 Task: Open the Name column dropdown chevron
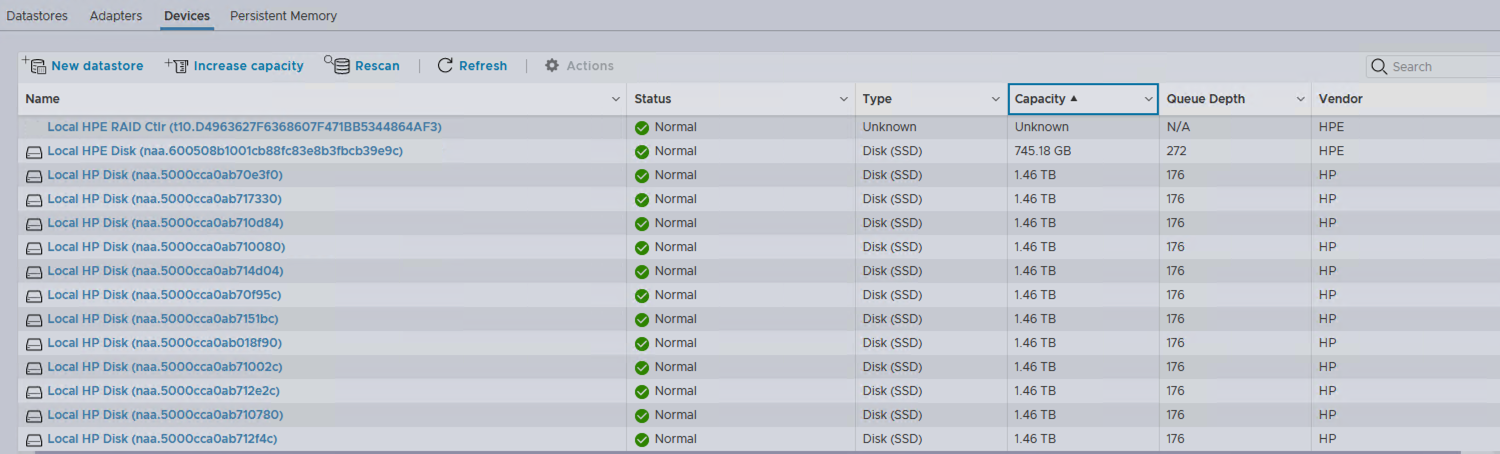615,99
